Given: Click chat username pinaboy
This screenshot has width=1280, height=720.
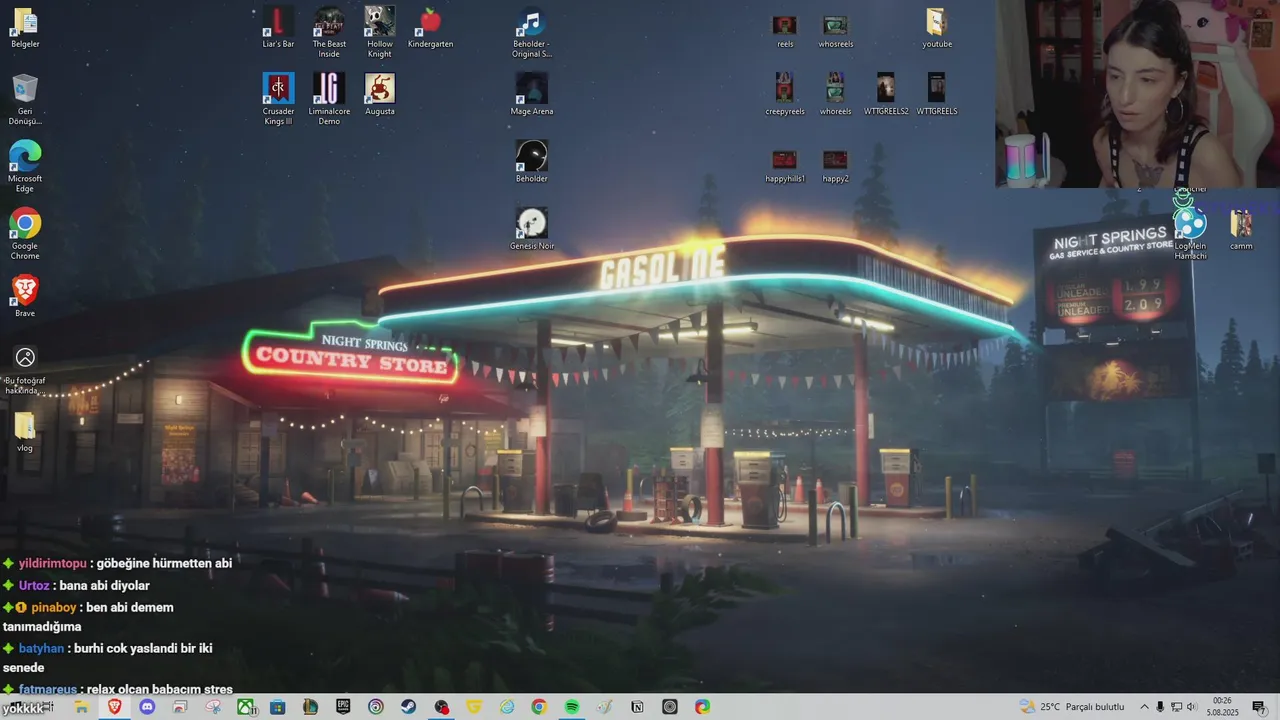Looking at the screenshot, I should click(x=52, y=608).
